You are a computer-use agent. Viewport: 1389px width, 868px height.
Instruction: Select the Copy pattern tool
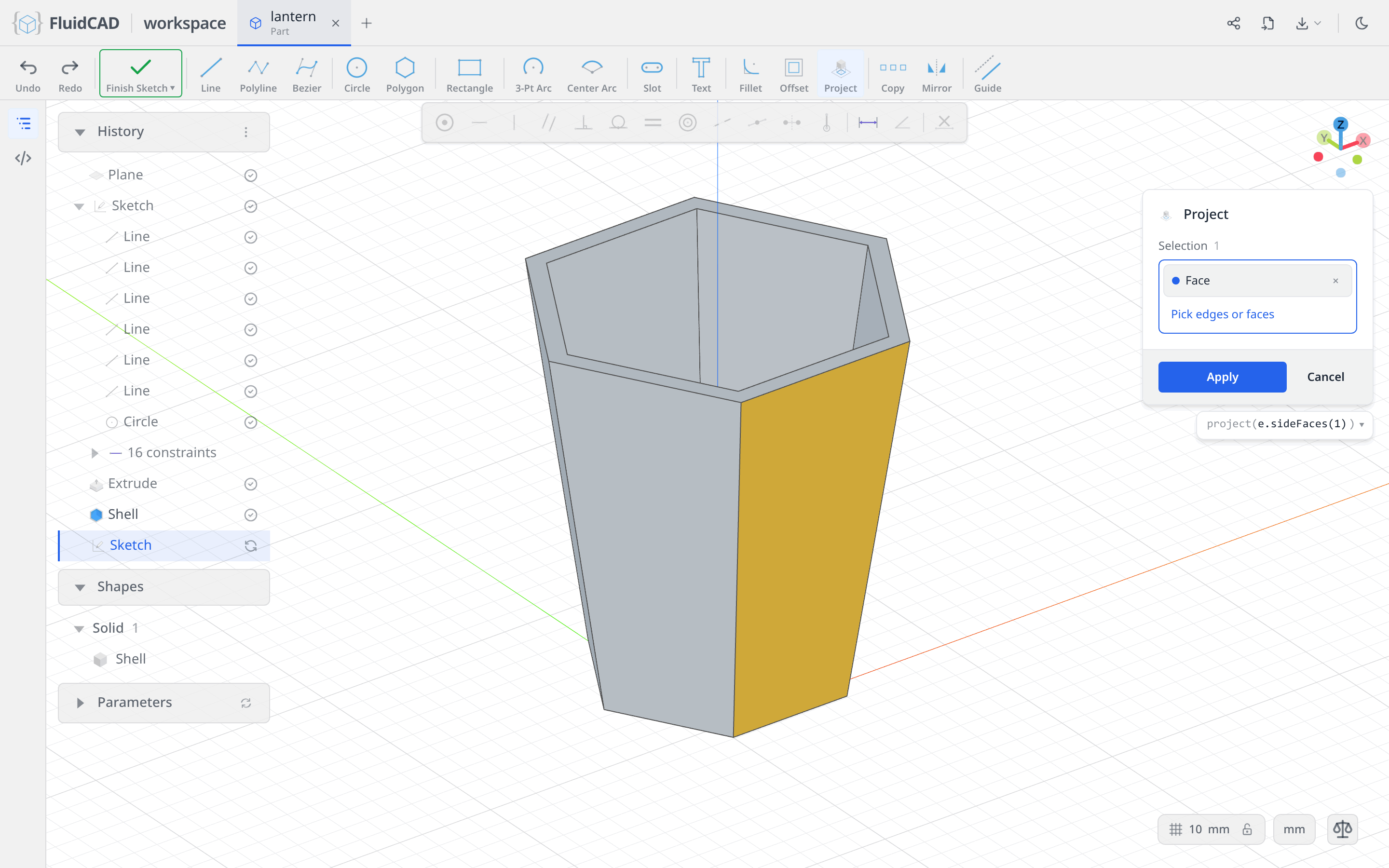point(893,75)
